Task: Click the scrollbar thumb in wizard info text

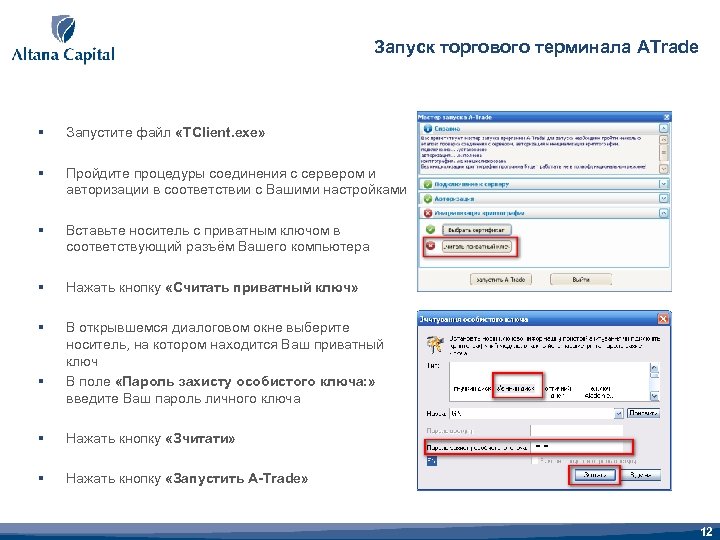Action: (664, 152)
